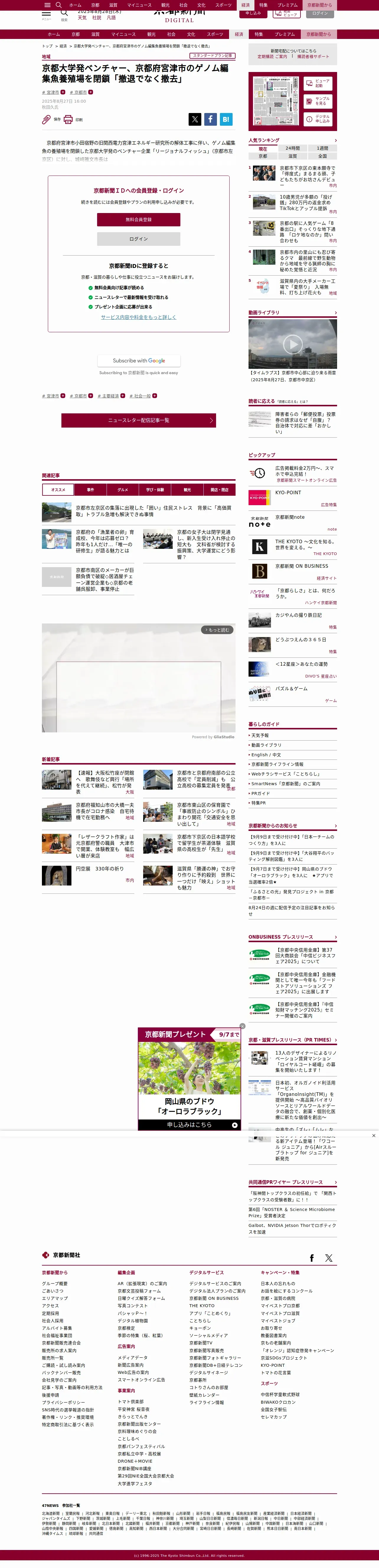Click Subscribe with Google button
379x1568 pixels.
(138, 360)
